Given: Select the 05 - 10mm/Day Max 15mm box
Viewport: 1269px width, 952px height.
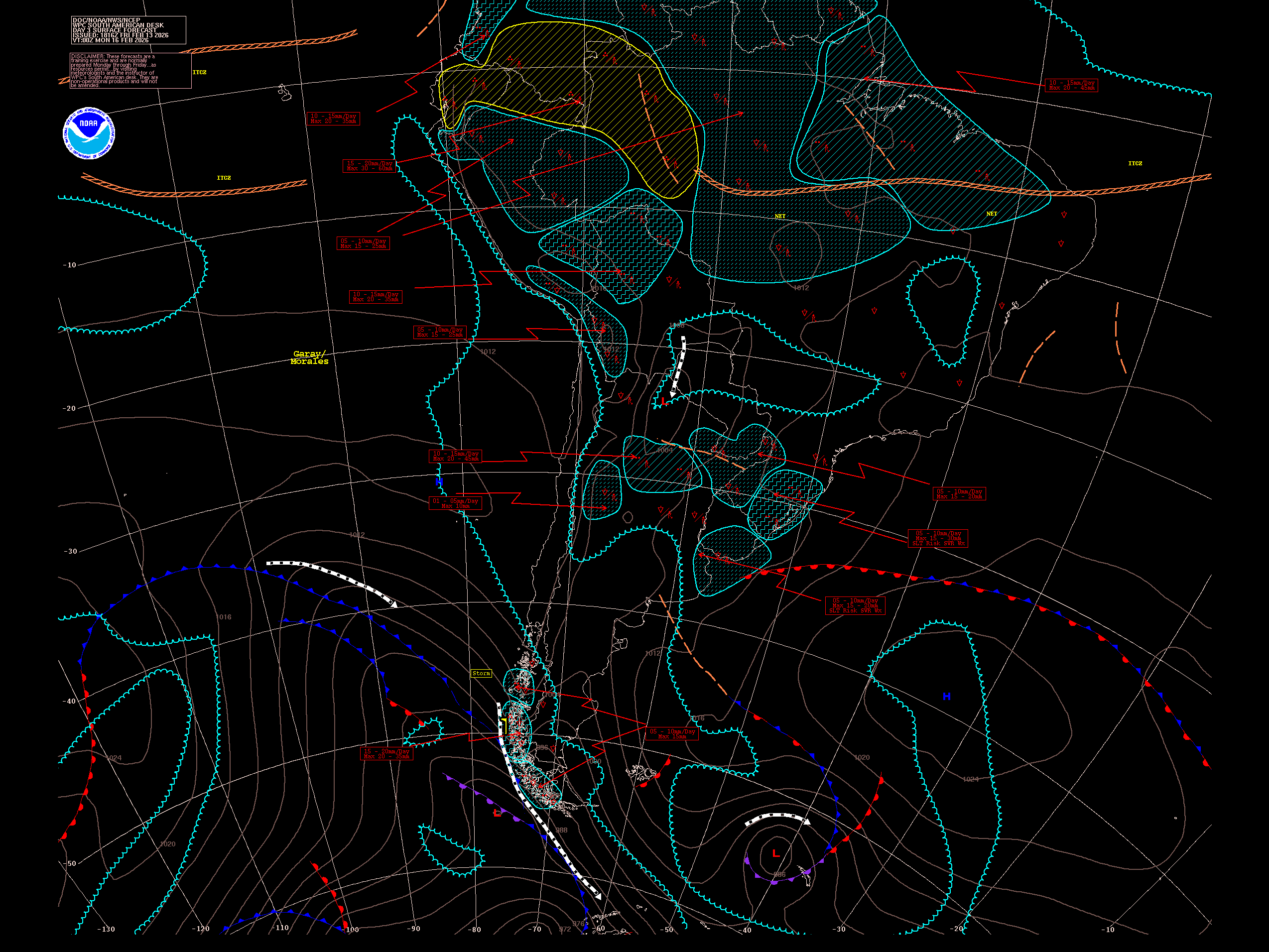Looking at the screenshot, I should pos(672,733).
